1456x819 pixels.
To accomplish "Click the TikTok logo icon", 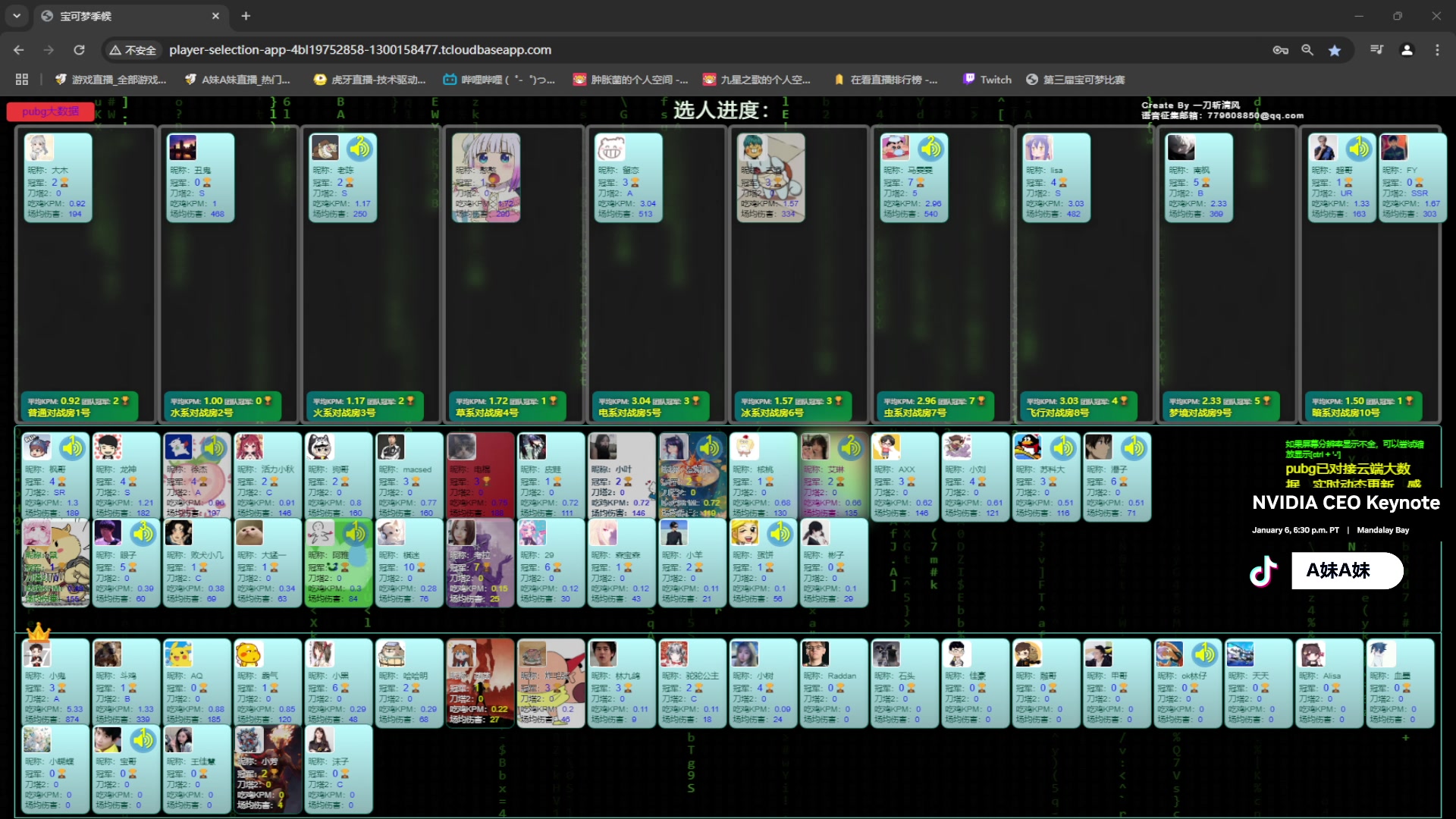I will click(x=1263, y=571).
